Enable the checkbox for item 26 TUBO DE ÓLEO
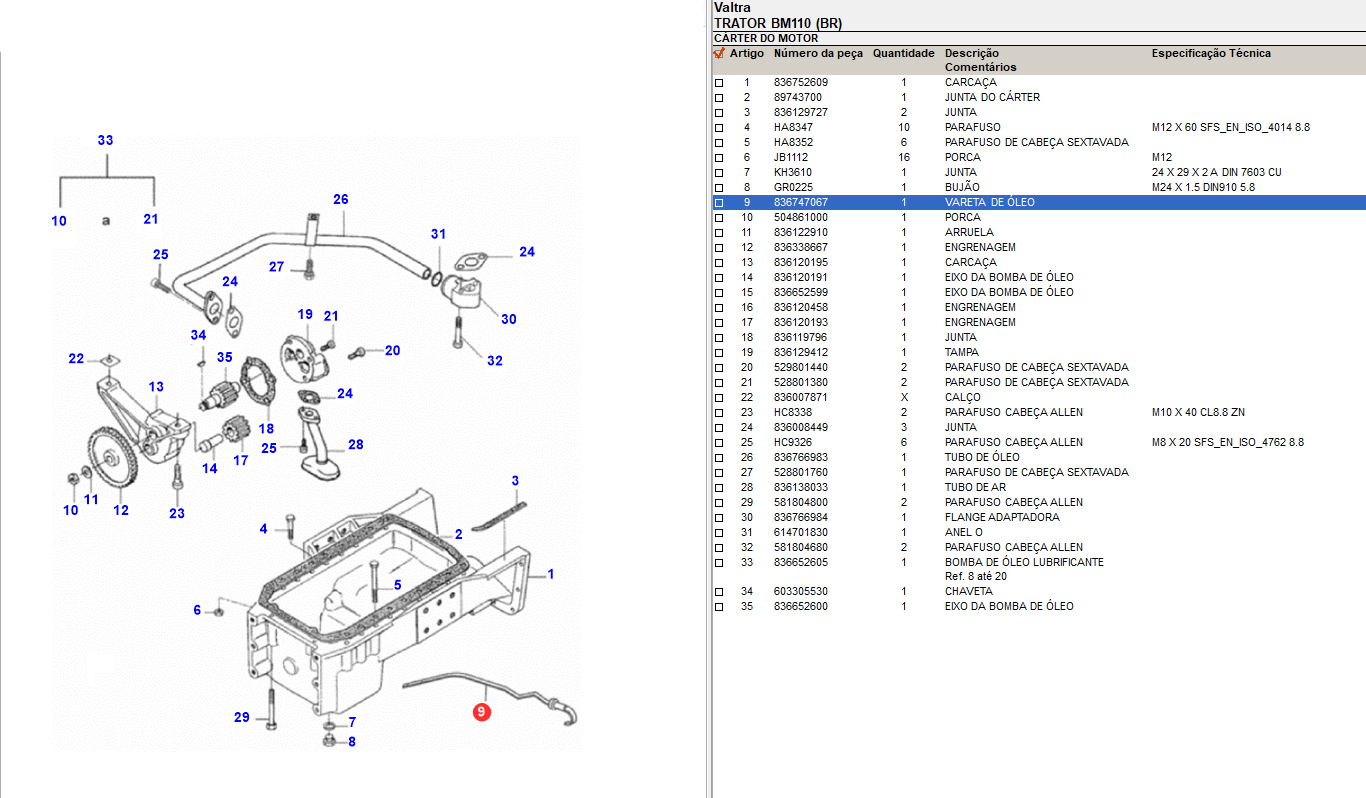Image resolution: width=1366 pixels, height=798 pixels. coord(718,458)
